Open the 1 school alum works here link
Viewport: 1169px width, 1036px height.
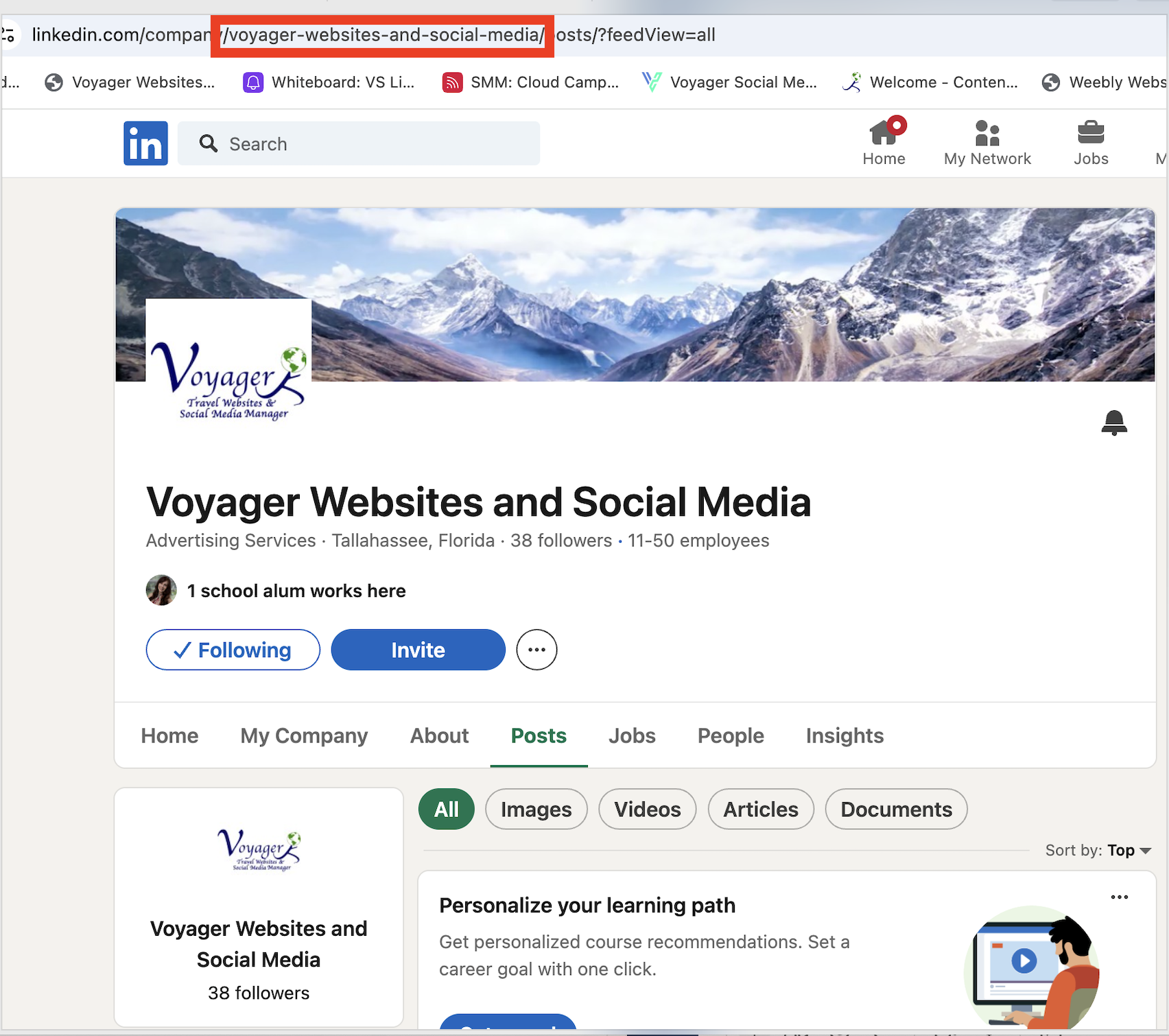296,591
